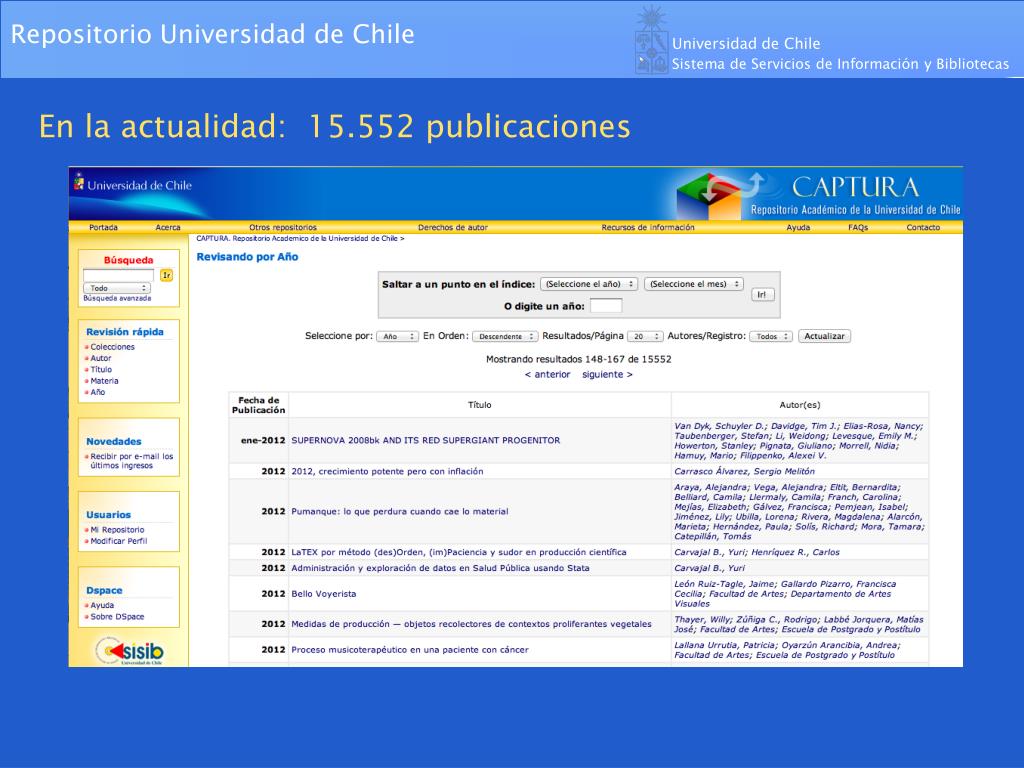Open 'Administración y exploración de datos' title
This screenshot has height=768, width=1024.
(x=440, y=568)
